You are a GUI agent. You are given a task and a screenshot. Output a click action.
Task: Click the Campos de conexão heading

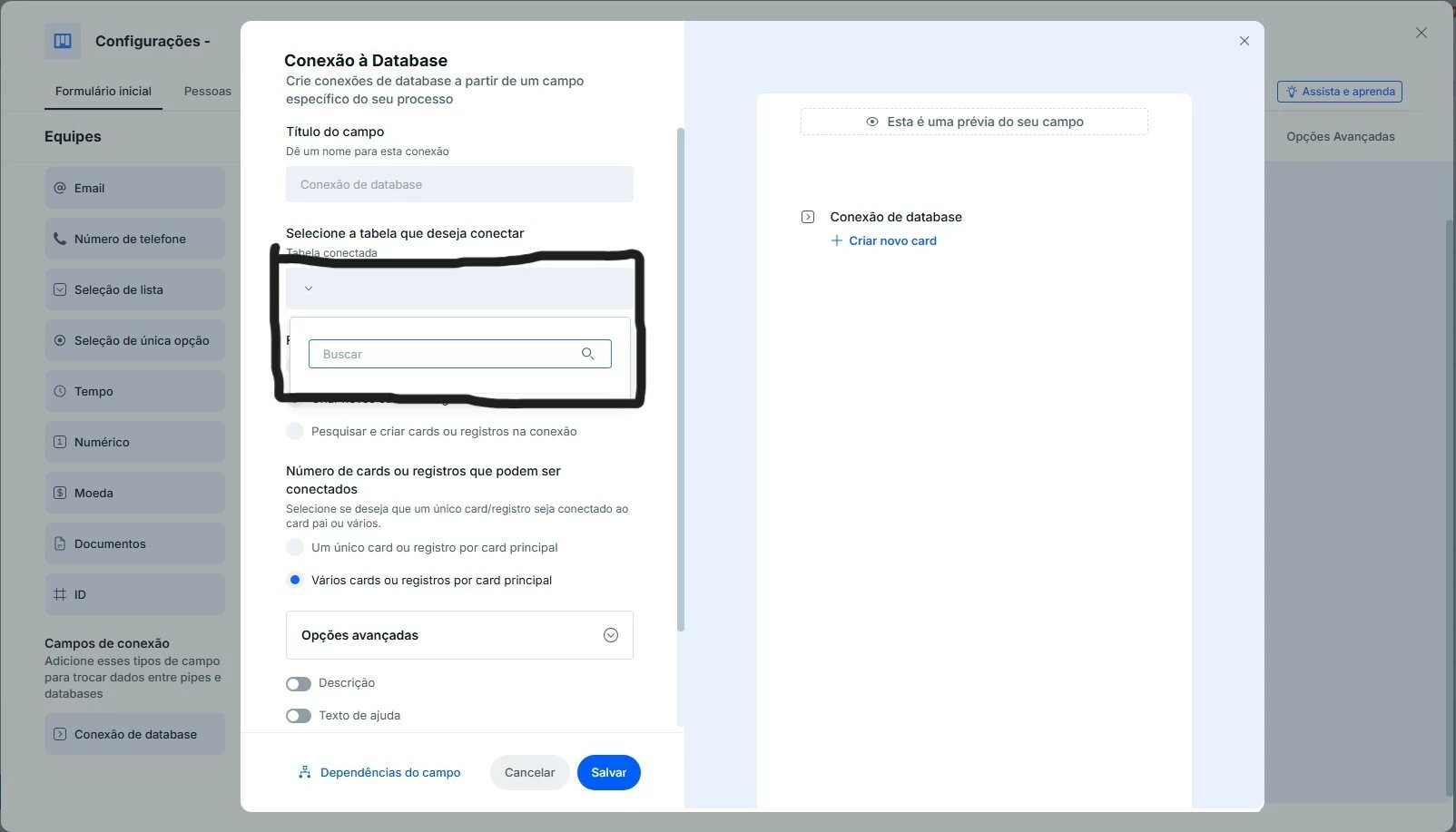pyautogui.click(x=107, y=643)
